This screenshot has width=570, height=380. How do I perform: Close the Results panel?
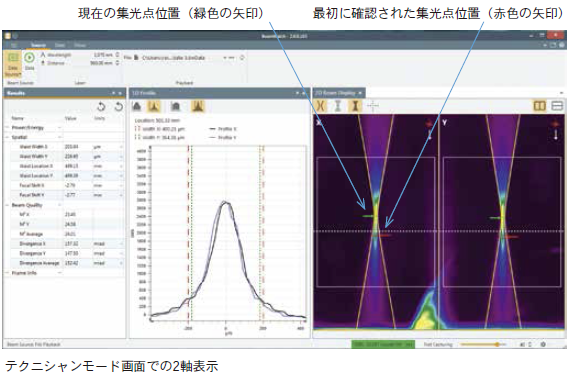pyautogui.click(x=120, y=93)
